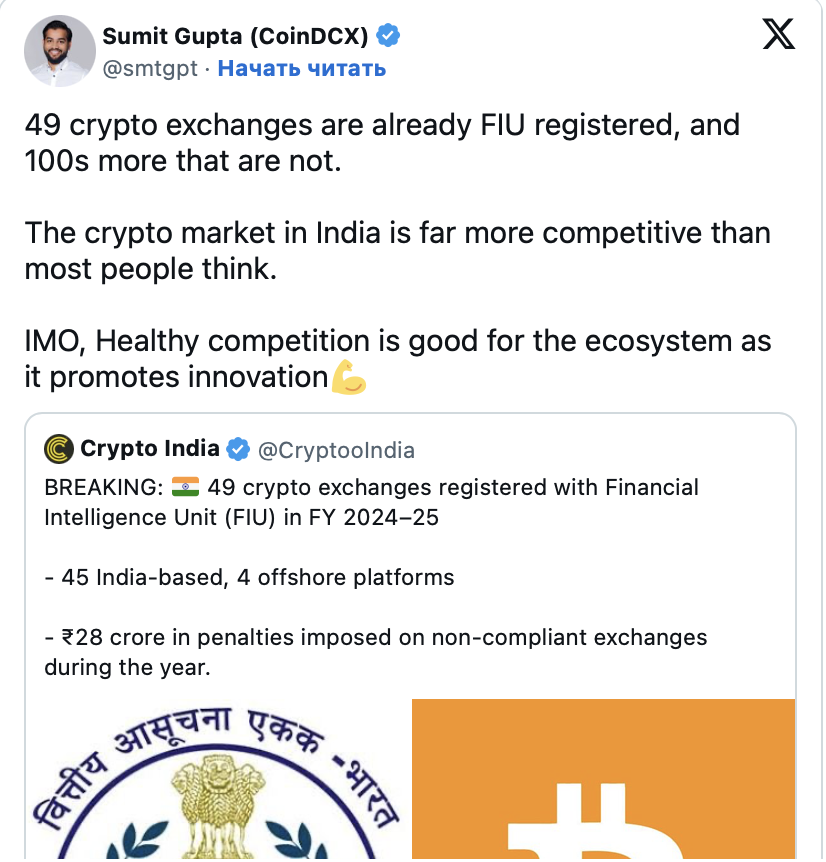
Task: Click the @smtgpt handle
Action: point(151,68)
